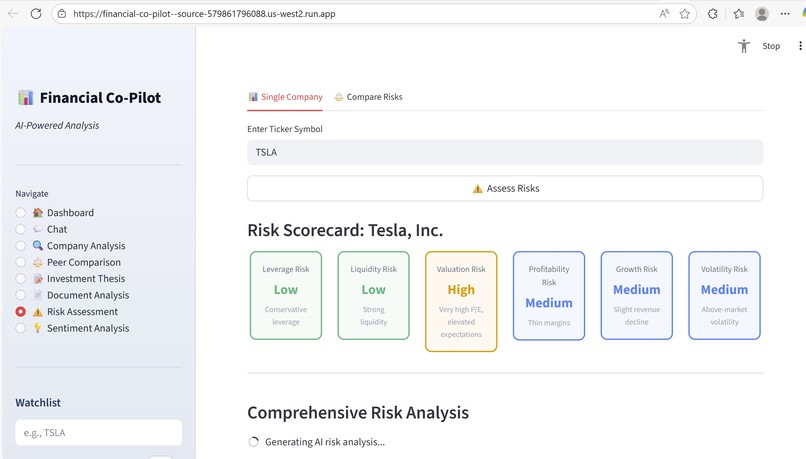Click the Risk Assessment warning icon
The image size is (806, 459).
[x=38, y=311]
